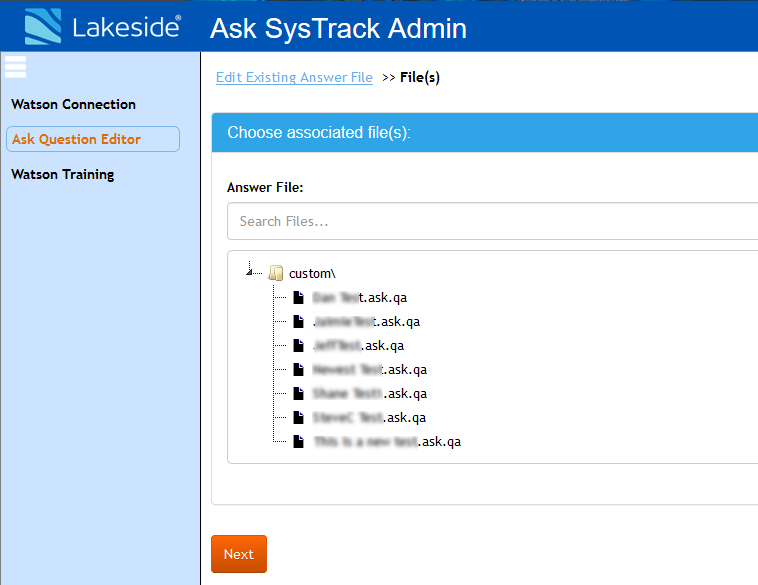Click the orange Next button
The width and height of the screenshot is (758, 585).
(x=239, y=554)
